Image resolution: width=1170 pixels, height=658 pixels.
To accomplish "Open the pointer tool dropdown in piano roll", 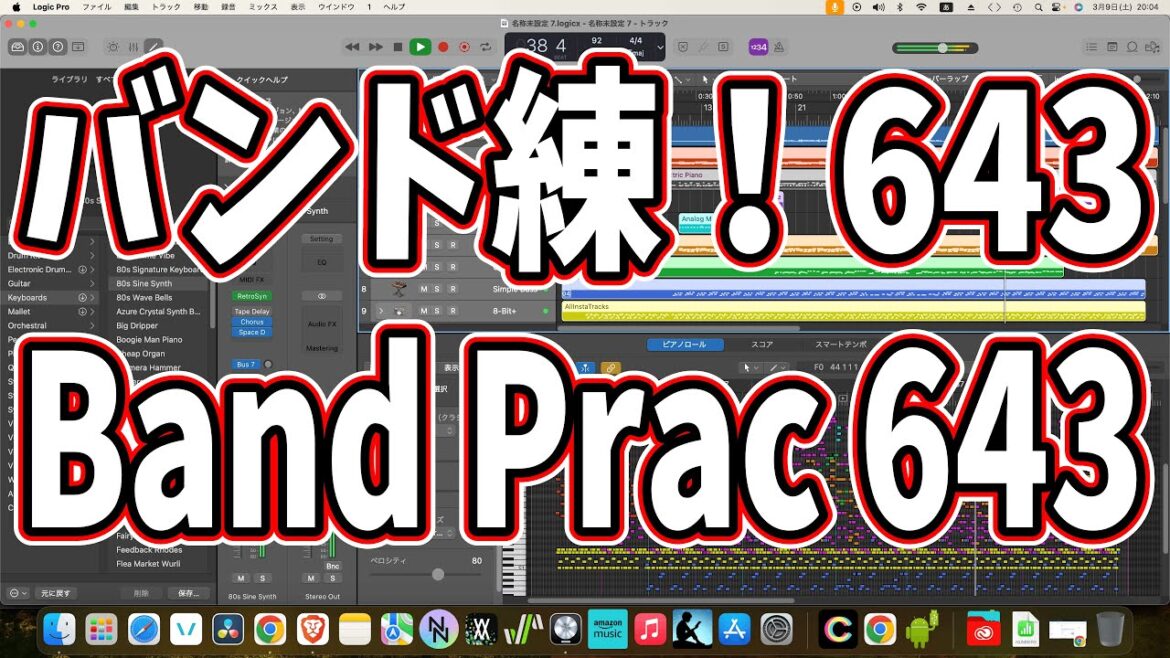I will coord(756,367).
